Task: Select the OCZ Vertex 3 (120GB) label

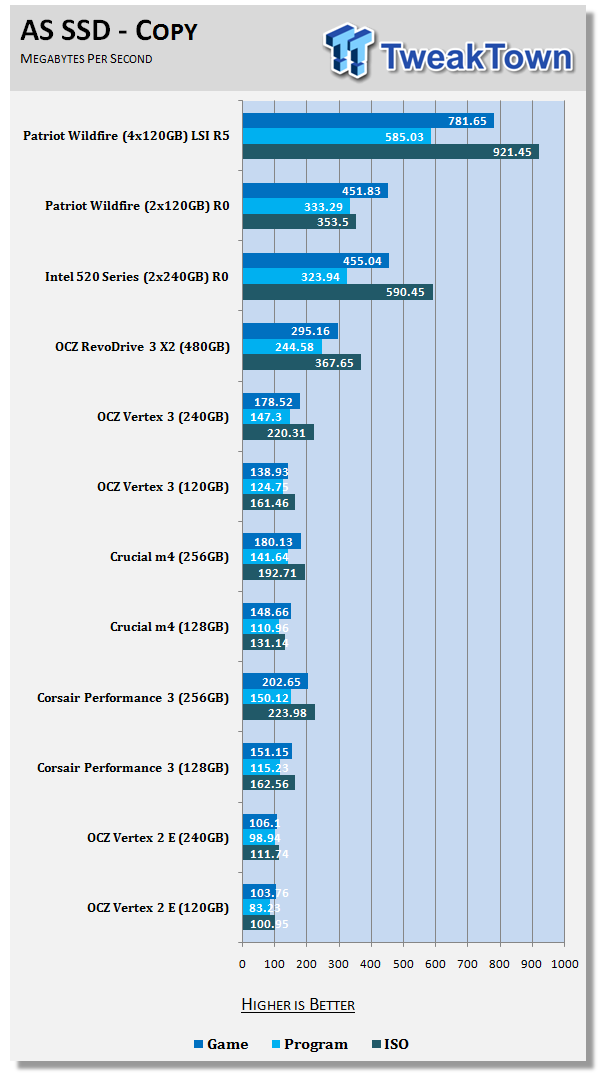Action: pos(163,487)
